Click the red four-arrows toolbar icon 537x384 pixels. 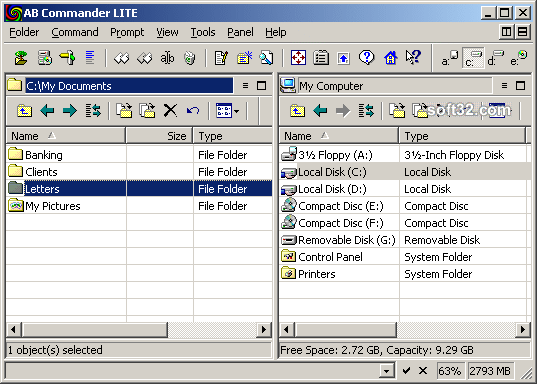pos(298,58)
